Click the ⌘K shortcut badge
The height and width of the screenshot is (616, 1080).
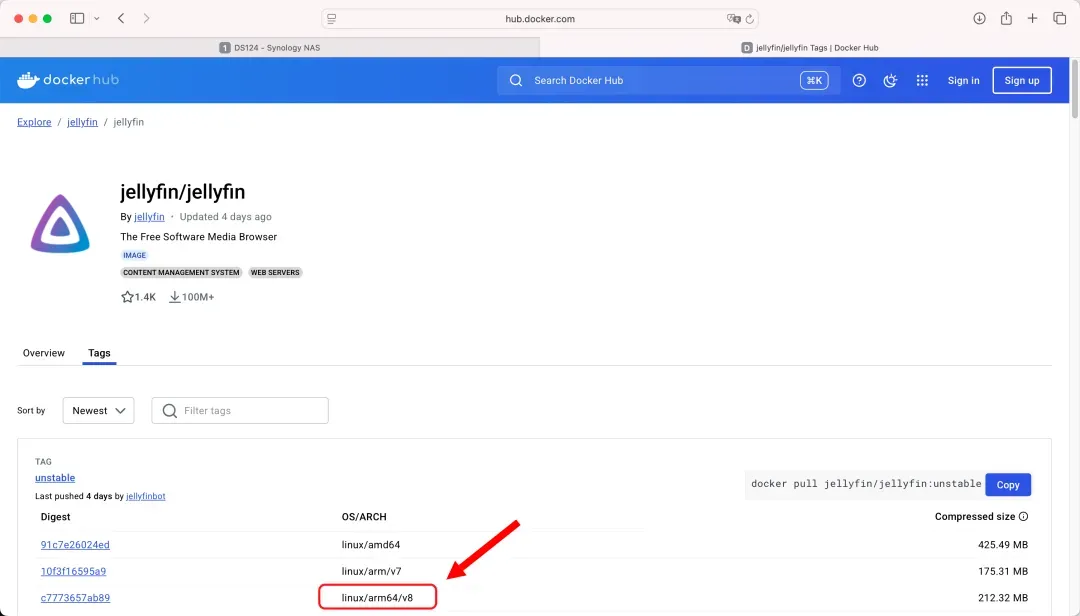tap(814, 81)
